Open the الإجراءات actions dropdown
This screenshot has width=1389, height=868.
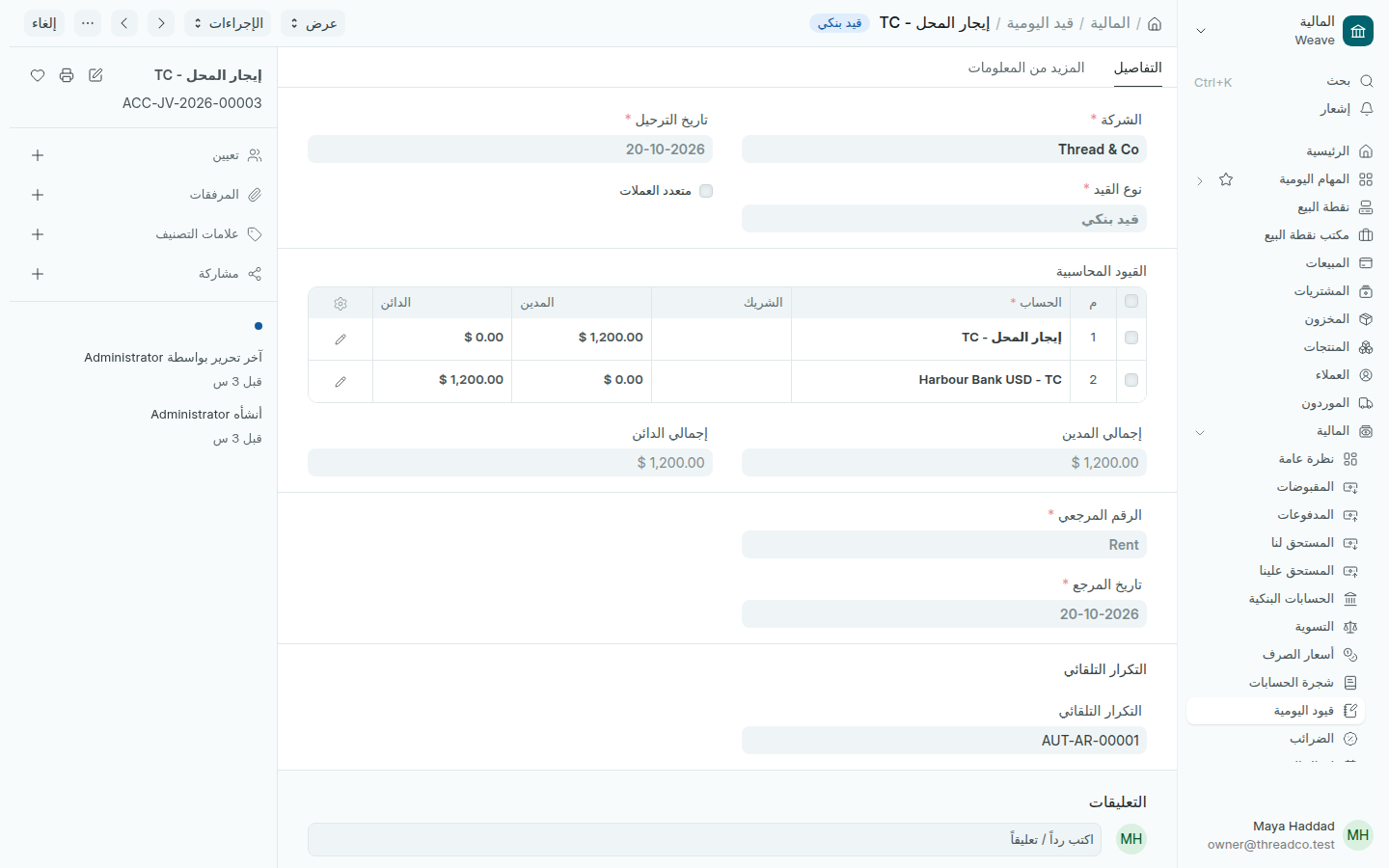[228, 23]
